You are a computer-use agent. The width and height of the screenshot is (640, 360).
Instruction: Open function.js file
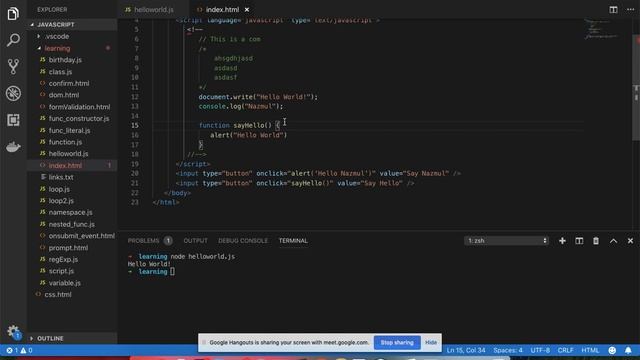tap(72, 142)
